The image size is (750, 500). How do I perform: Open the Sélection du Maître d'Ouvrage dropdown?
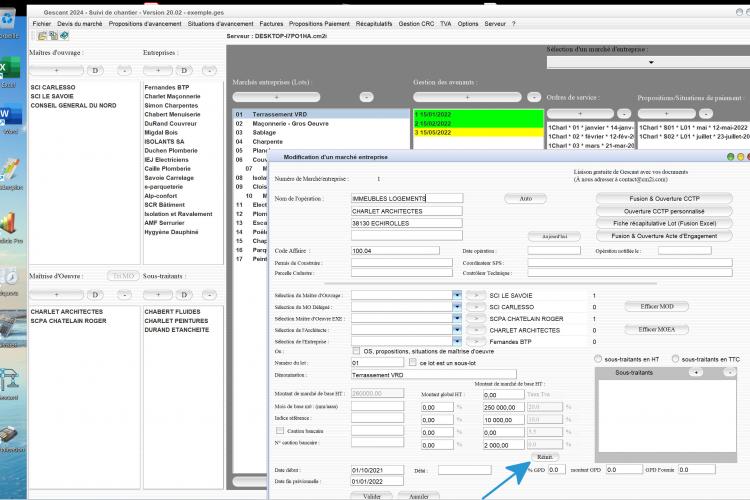coord(457,295)
